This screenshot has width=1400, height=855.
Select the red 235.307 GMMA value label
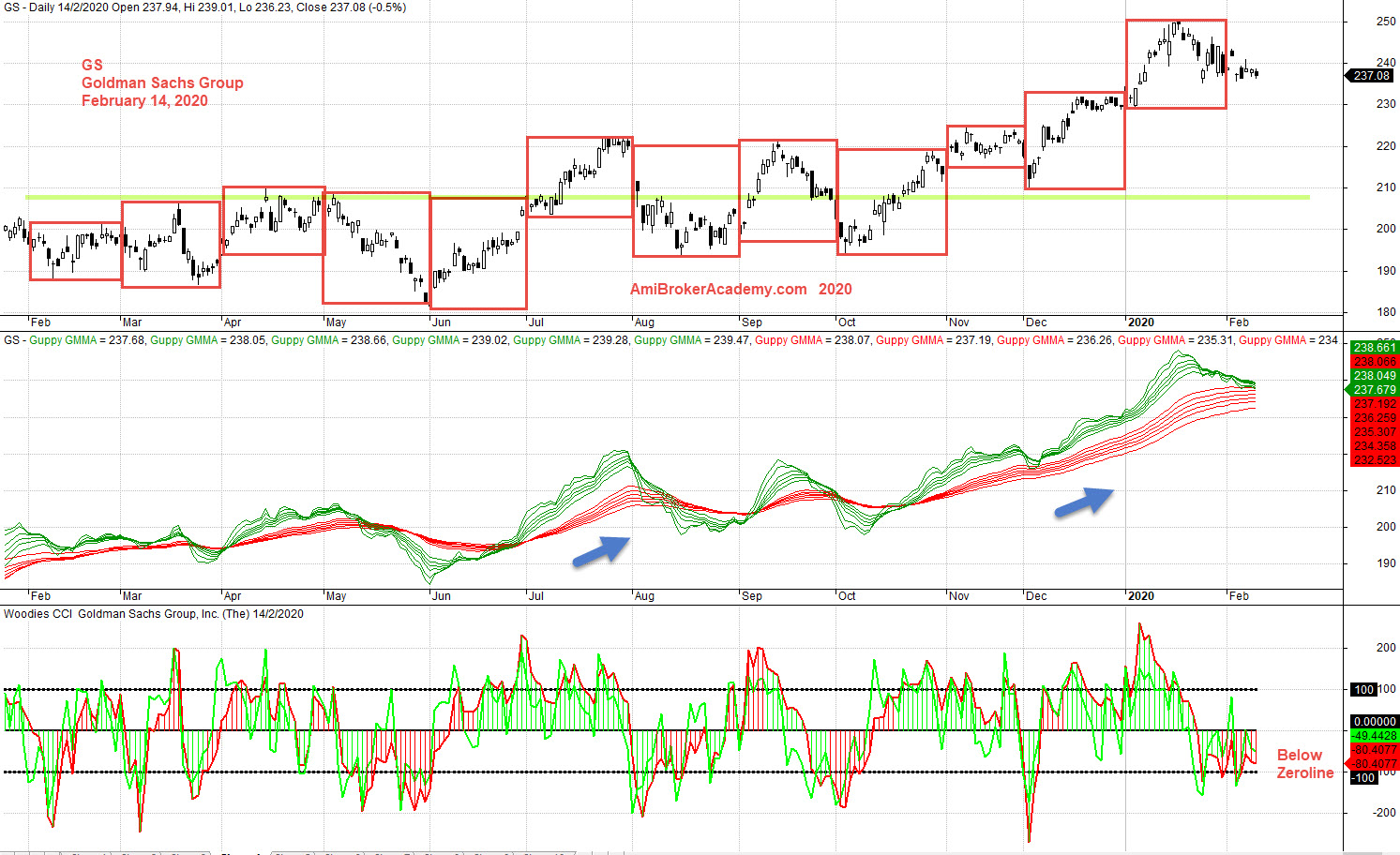coord(1375,432)
